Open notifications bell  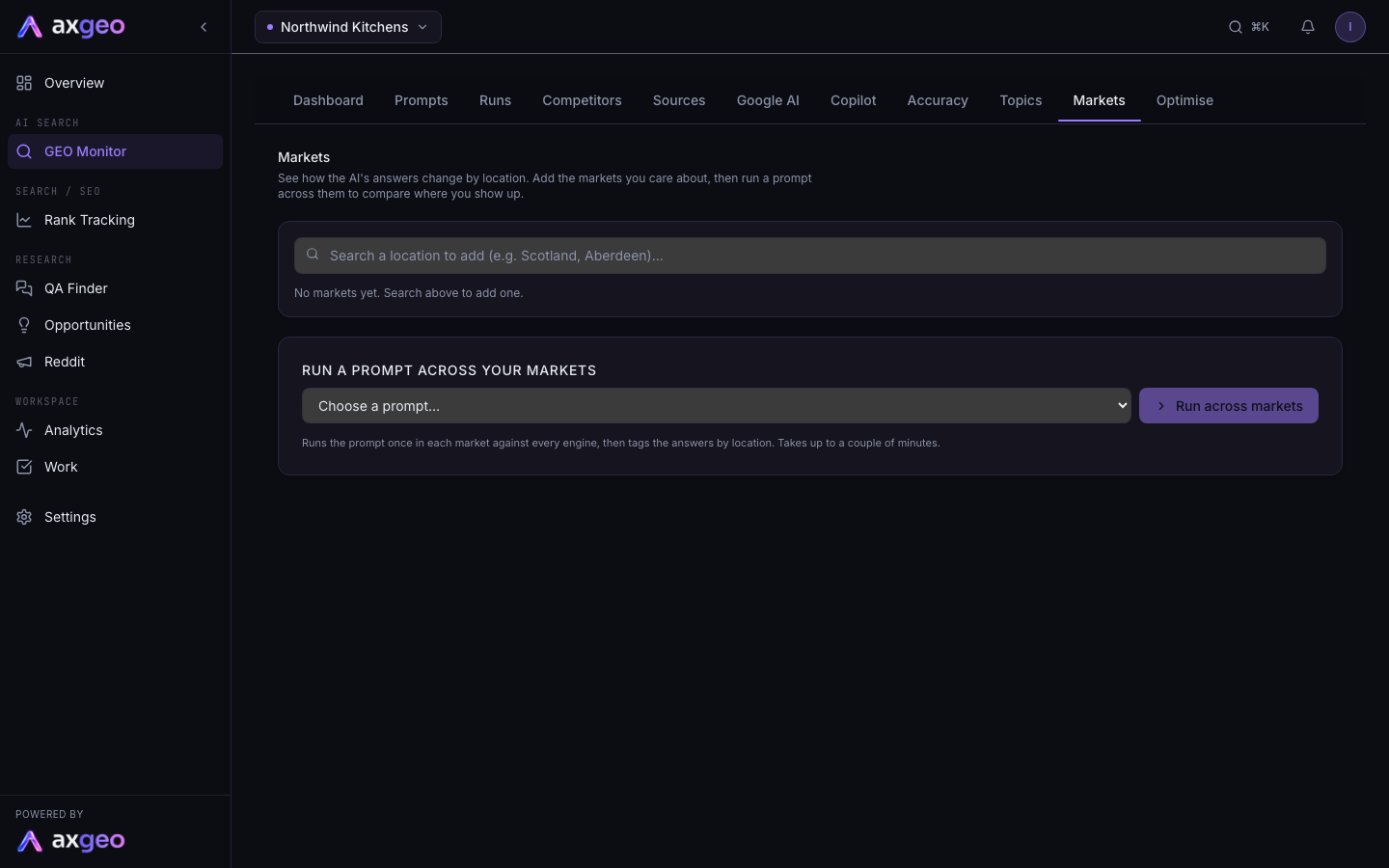pyautogui.click(x=1308, y=27)
